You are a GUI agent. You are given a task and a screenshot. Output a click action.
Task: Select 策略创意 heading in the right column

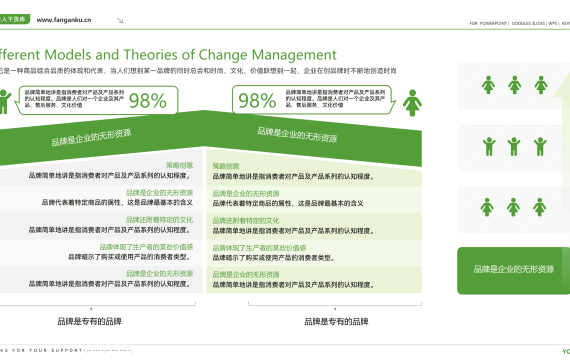pos(226,167)
